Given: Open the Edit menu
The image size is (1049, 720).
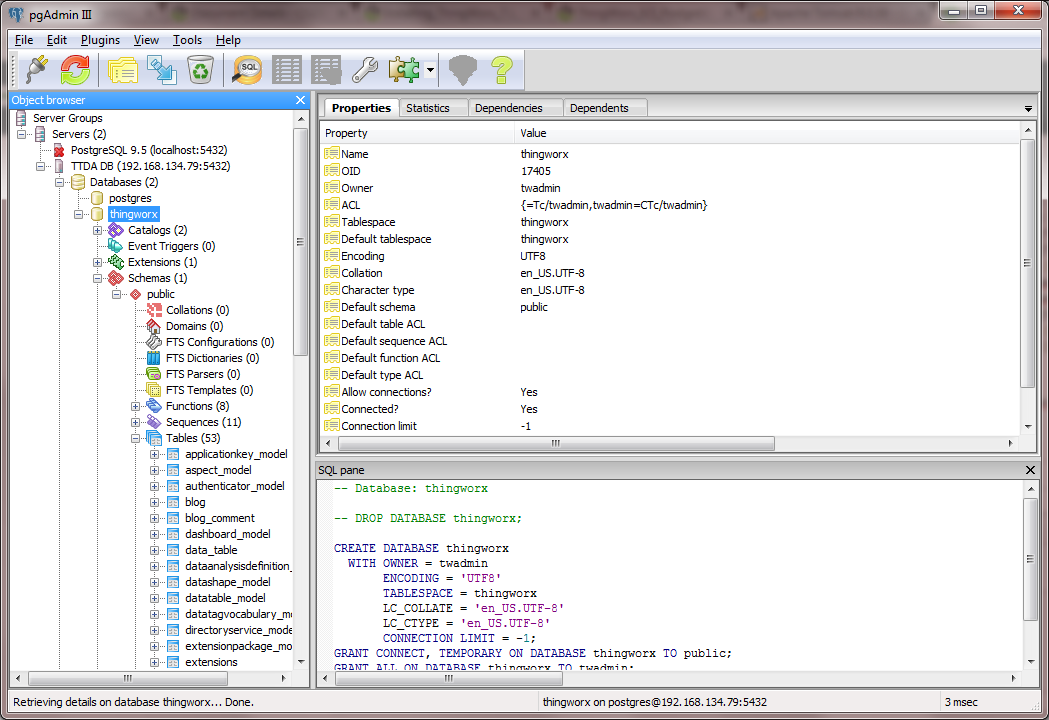Looking at the screenshot, I should [57, 40].
